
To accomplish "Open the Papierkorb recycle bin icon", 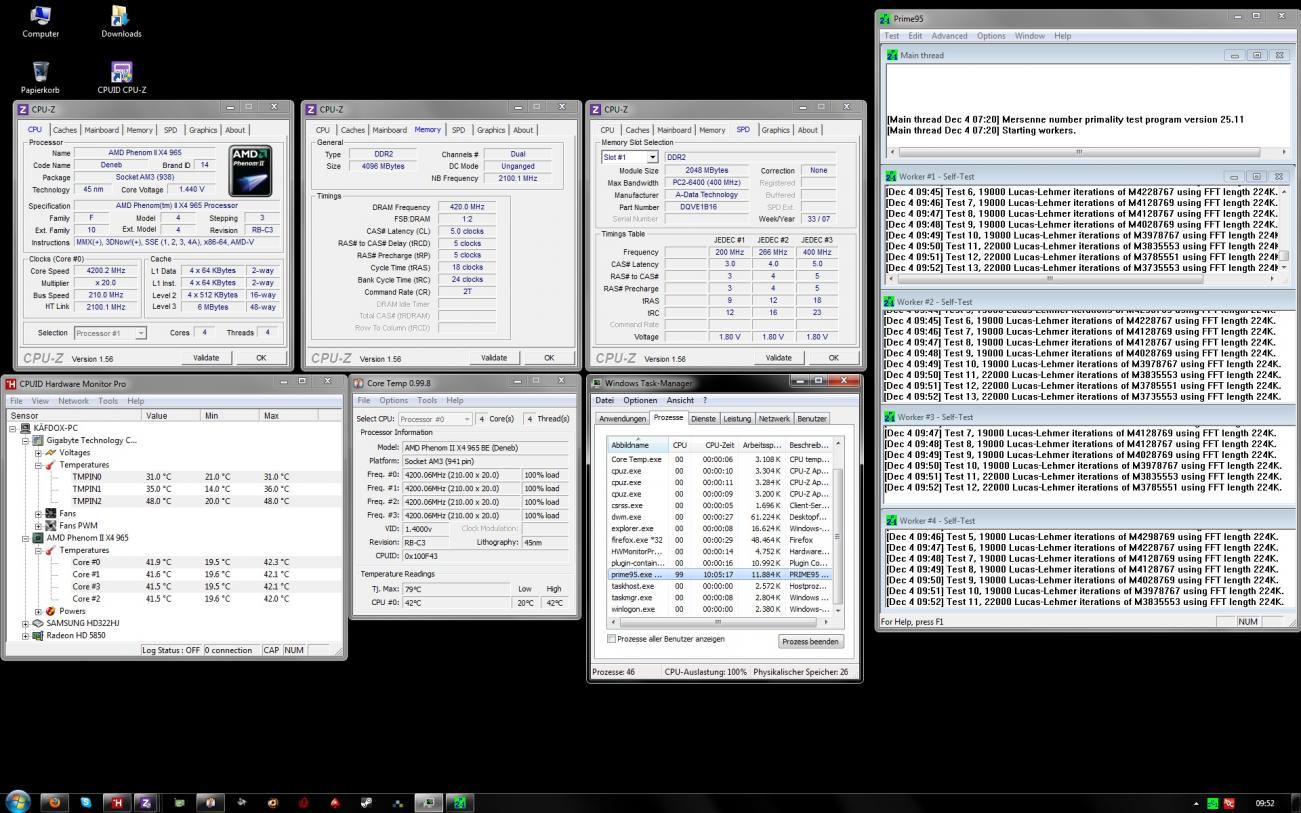I will point(40,76).
